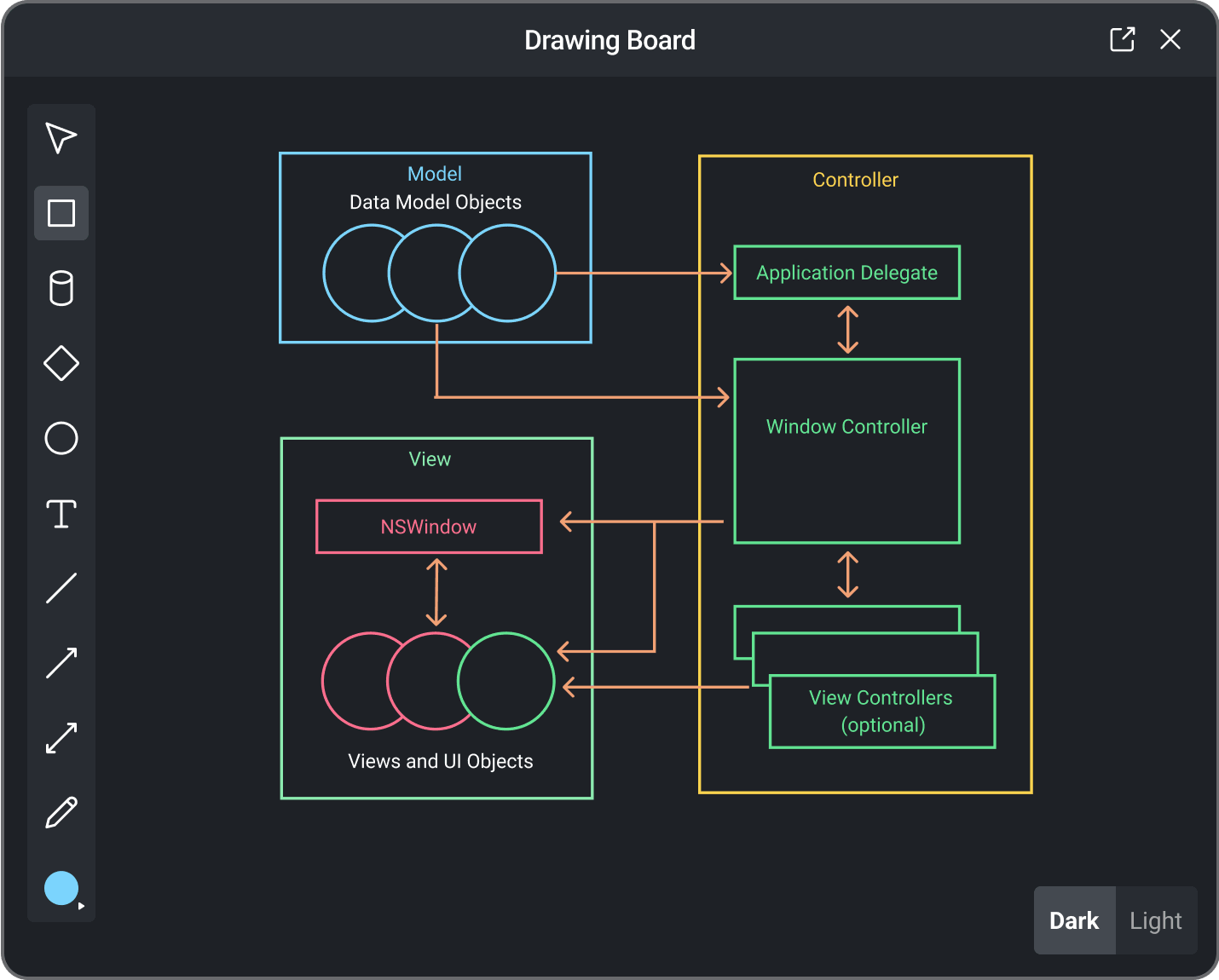
Task: Select the Ellipse shape tool
Action: [61, 439]
